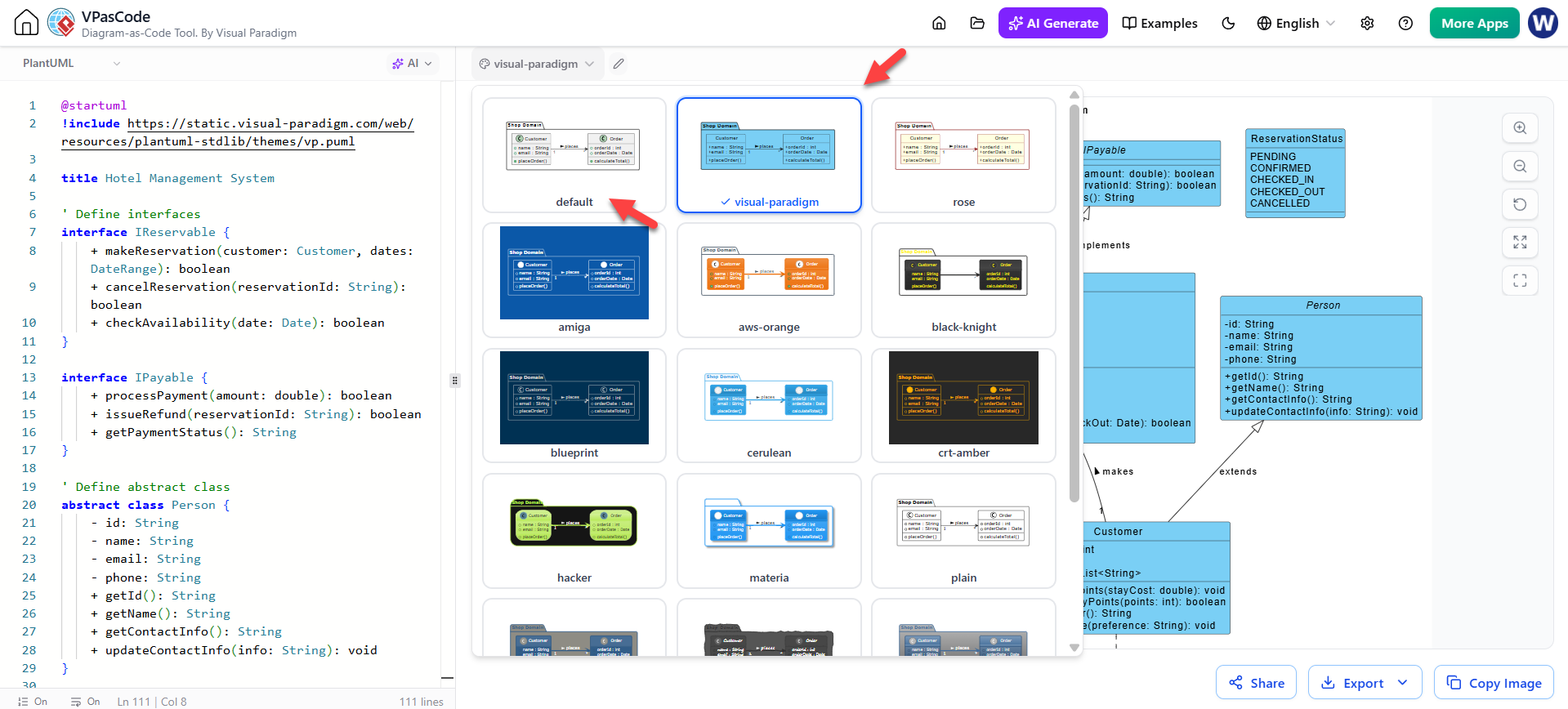1568x709 pixels.
Task: Click the panel divider drag handle
Action: click(x=455, y=380)
